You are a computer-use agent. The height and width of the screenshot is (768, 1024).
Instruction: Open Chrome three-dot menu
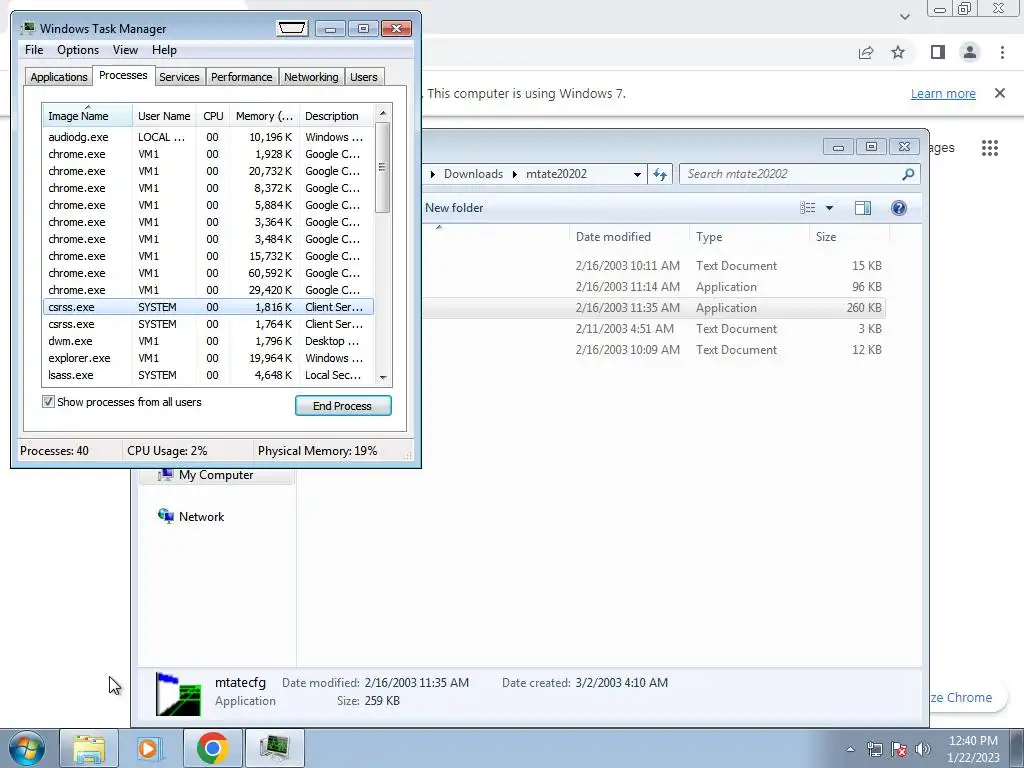click(x=1002, y=52)
